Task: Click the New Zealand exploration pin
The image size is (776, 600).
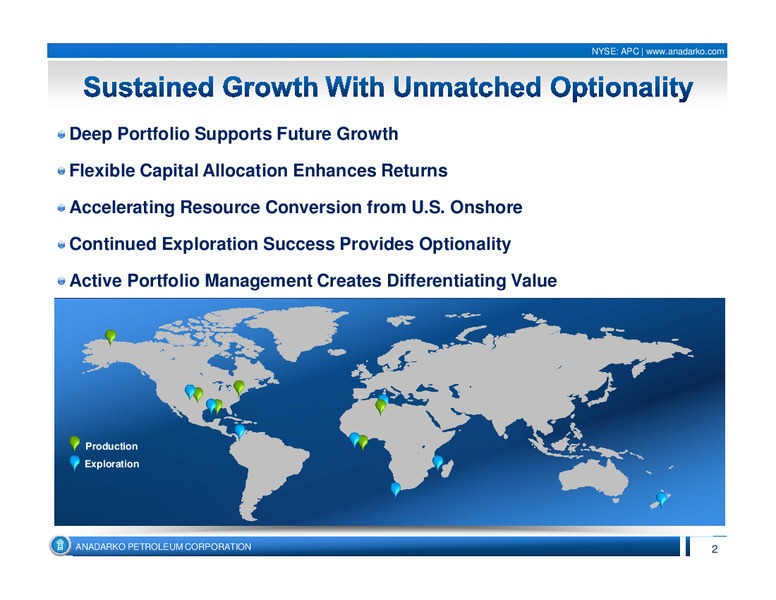Action: click(661, 499)
